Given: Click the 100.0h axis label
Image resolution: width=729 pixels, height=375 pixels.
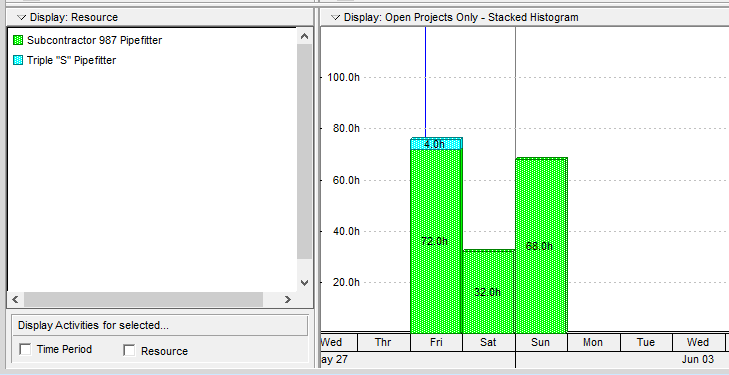Looking at the screenshot, I should click(x=343, y=77).
